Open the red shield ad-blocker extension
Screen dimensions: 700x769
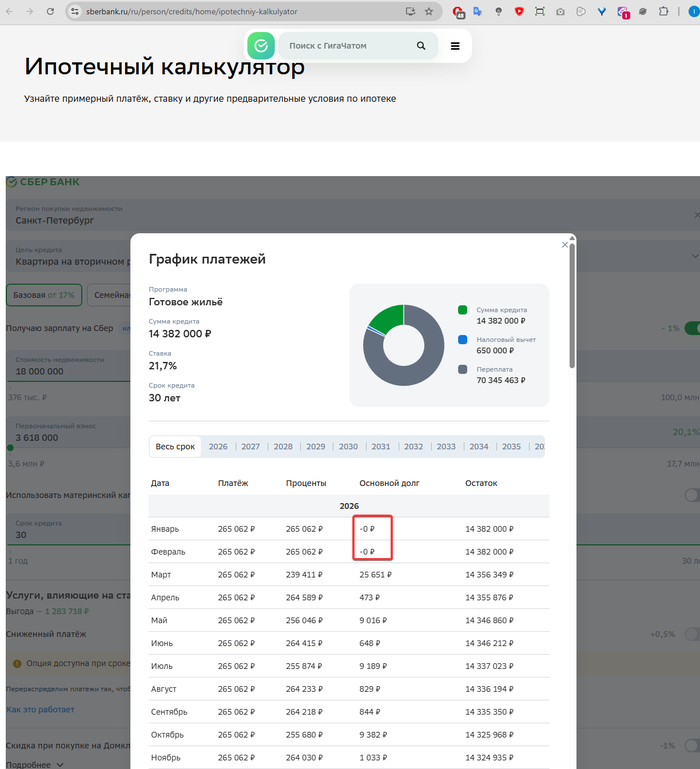pyautogui.click(x=519, y=11)
